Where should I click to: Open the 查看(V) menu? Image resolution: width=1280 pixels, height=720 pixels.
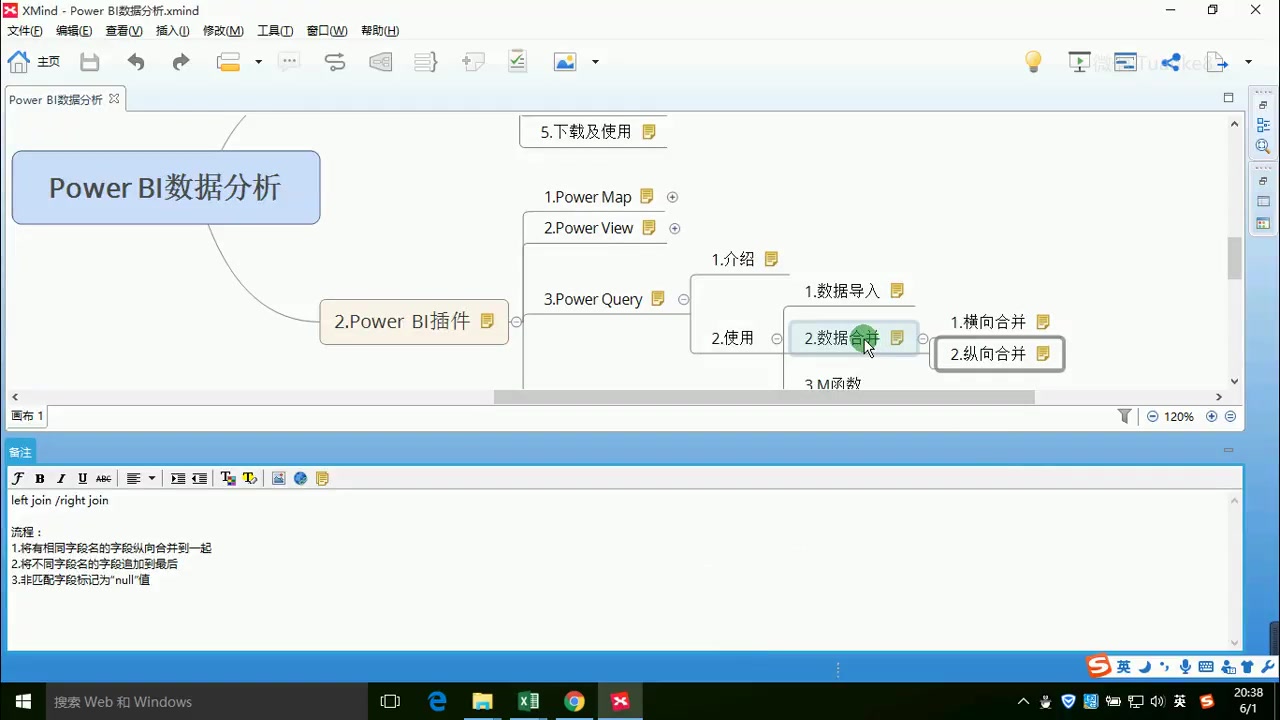tap(124, 31)
